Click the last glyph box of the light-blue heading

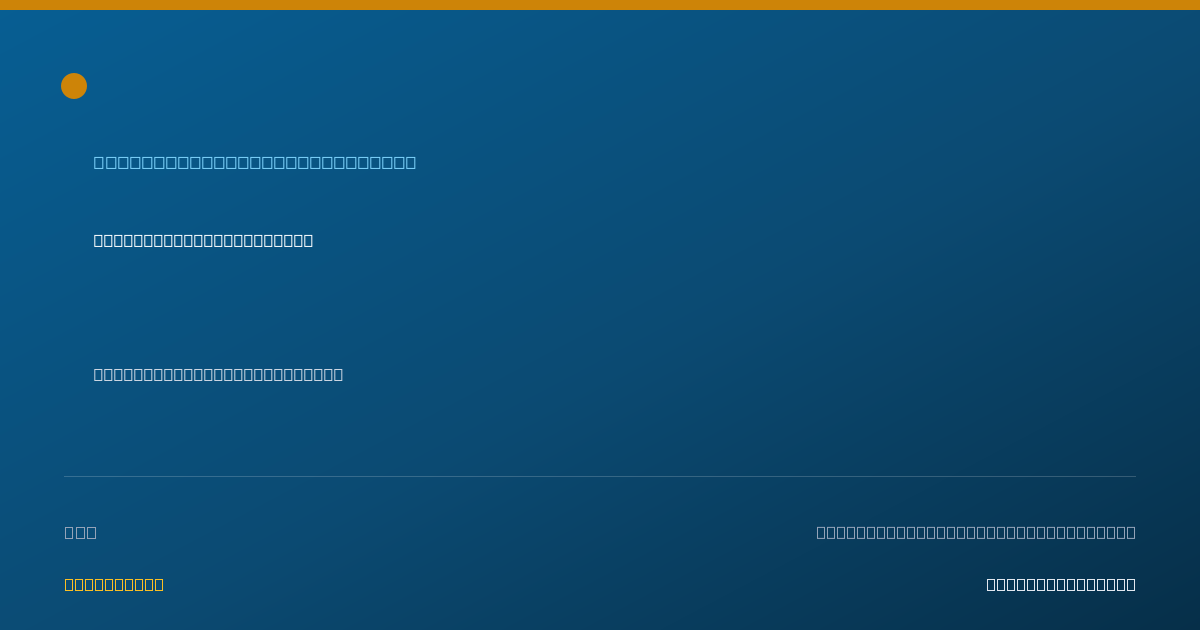click(410, 162)
